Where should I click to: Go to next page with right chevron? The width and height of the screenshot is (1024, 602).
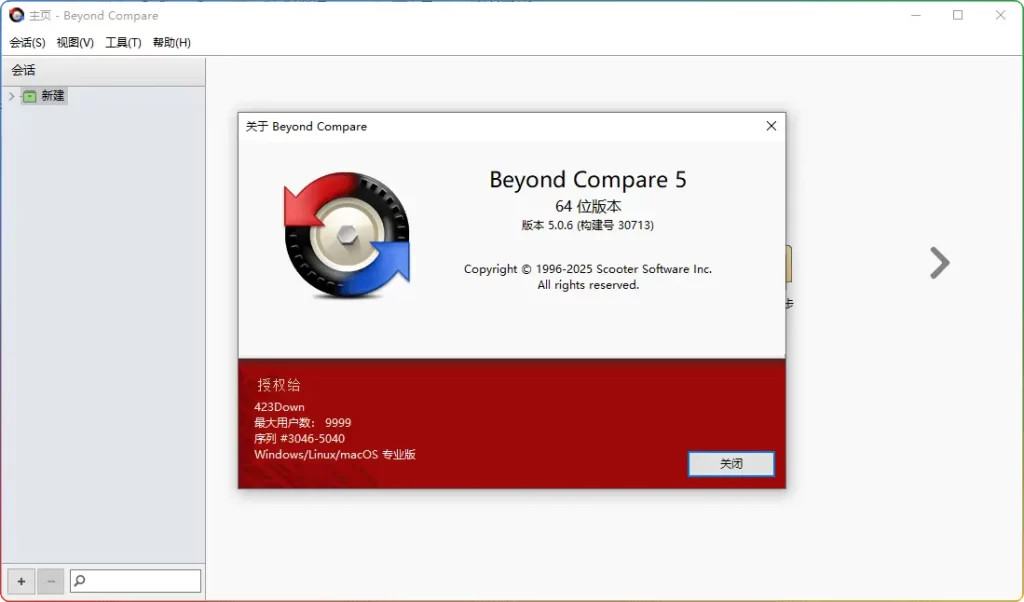tap(940, 263)
